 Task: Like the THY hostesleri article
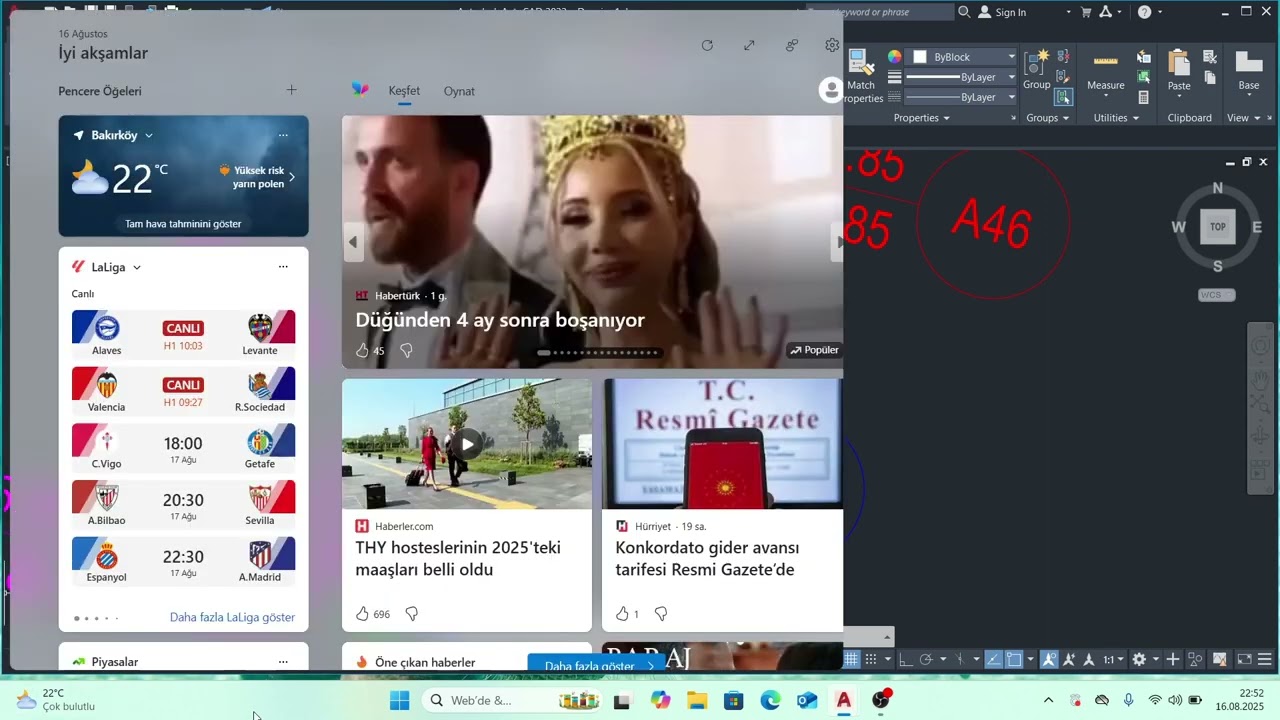(362, 614)
